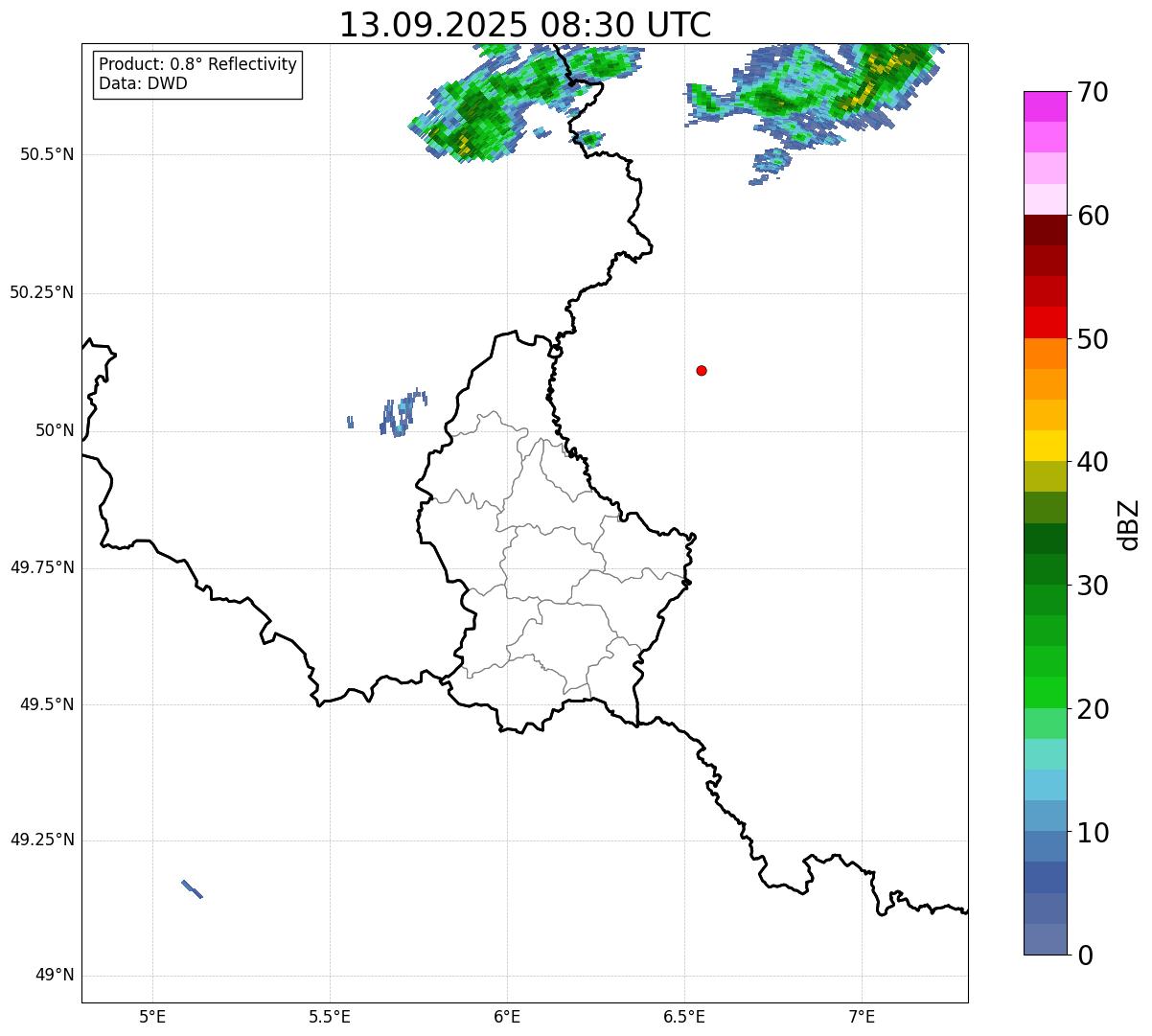The width and height of the screenshot is (1152, 1036).
Task: Click the blue echo cluster near 50°N 5.7°E
Action: tap(403, 413)
